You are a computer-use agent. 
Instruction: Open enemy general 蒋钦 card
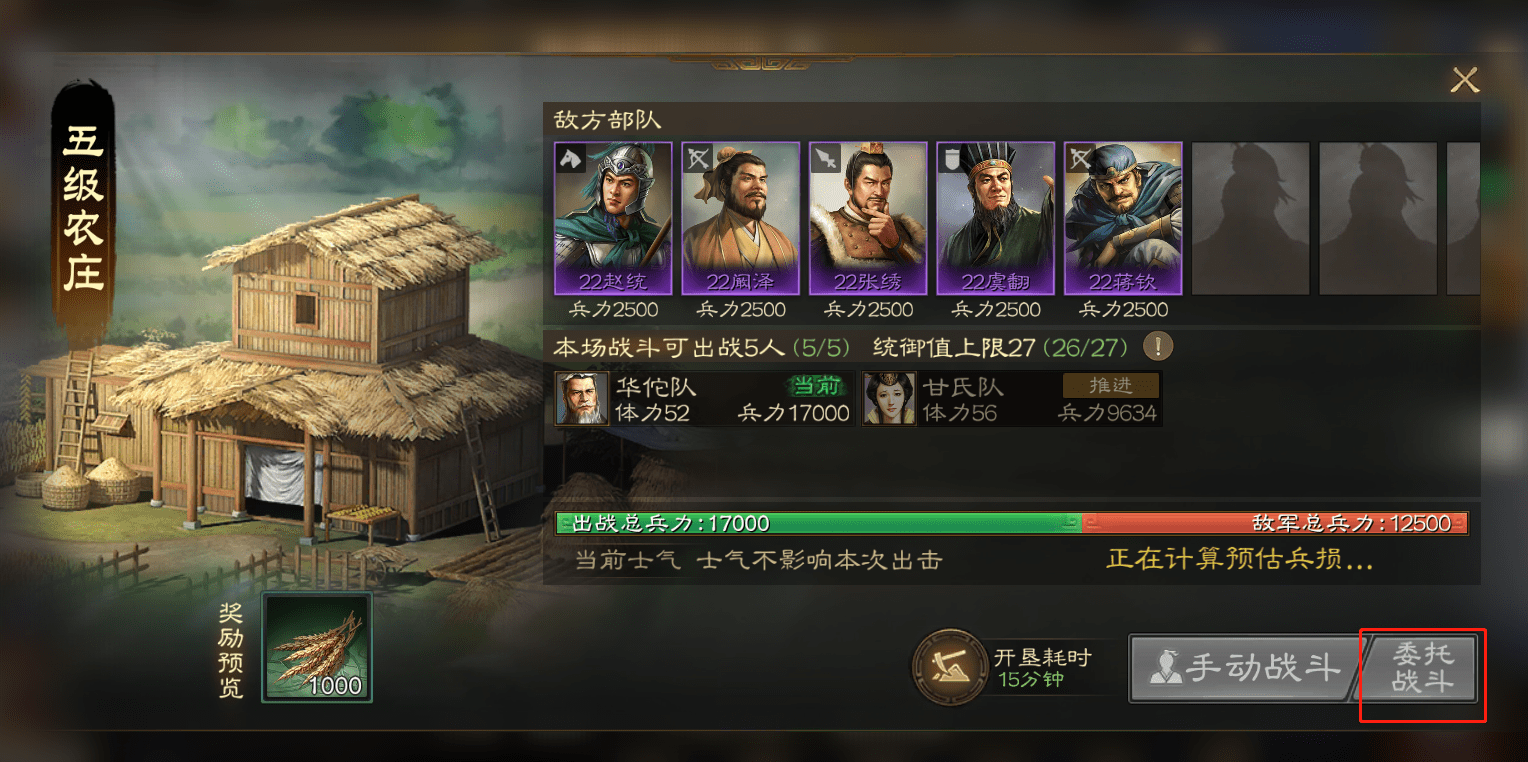(x=1123, y=219)
